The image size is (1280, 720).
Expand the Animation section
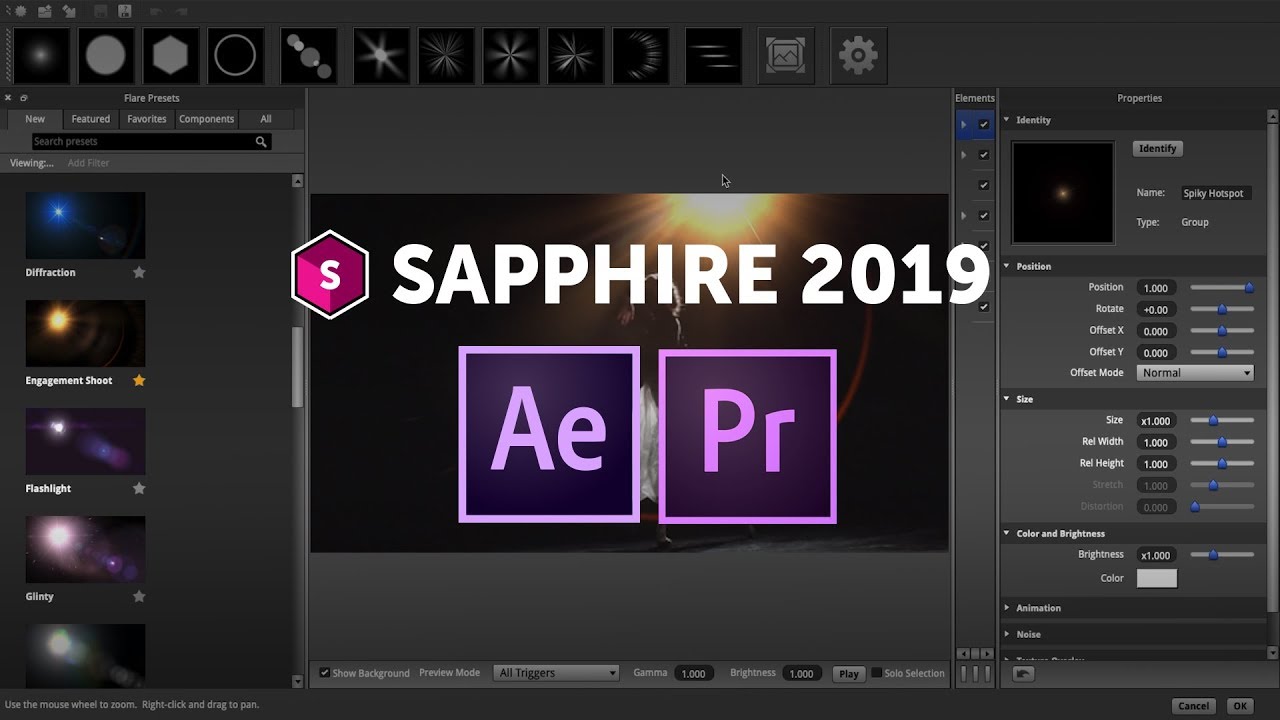click(1007, 608)
